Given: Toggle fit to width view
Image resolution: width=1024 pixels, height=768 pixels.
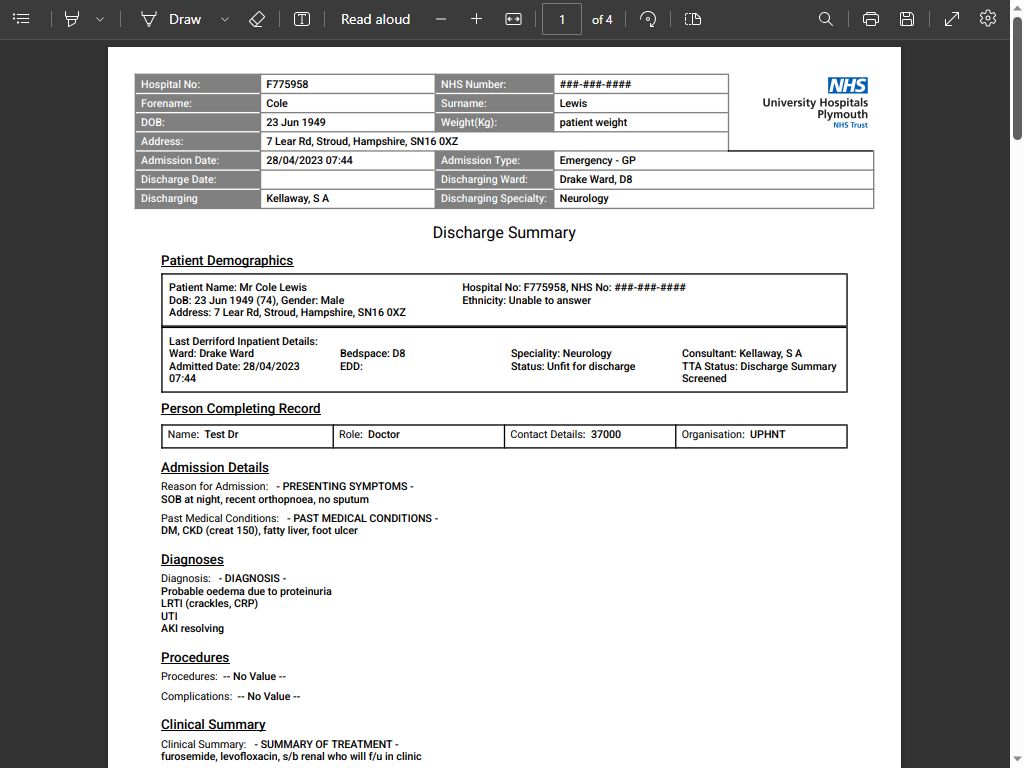Looking at the screenshot, I should click(x=513, y=19).
